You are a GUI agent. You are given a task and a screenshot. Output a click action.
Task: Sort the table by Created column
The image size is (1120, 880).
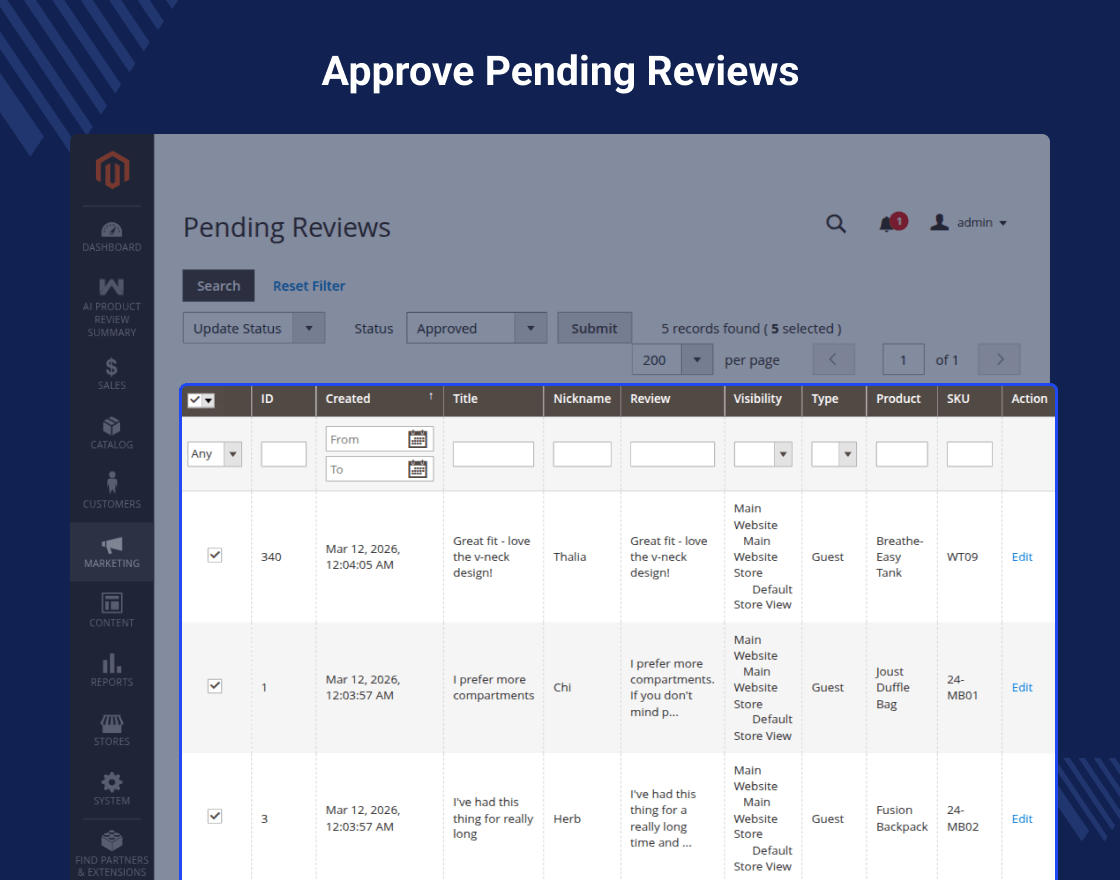348,399
